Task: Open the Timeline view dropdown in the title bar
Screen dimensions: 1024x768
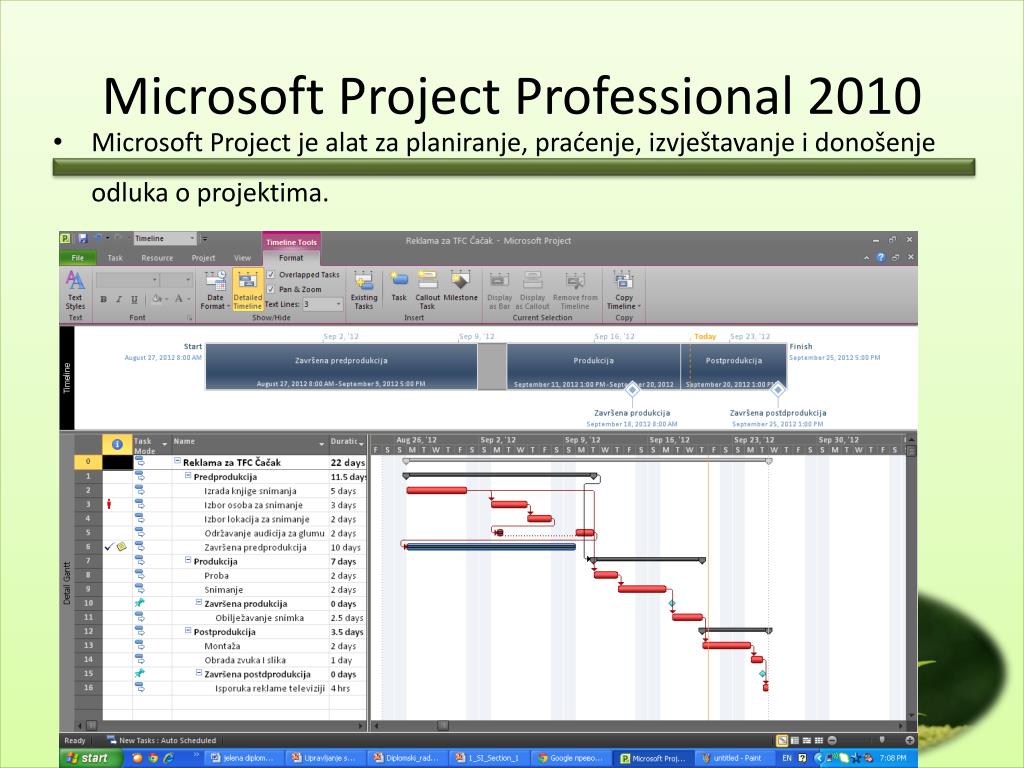Action: click(192, 239)
